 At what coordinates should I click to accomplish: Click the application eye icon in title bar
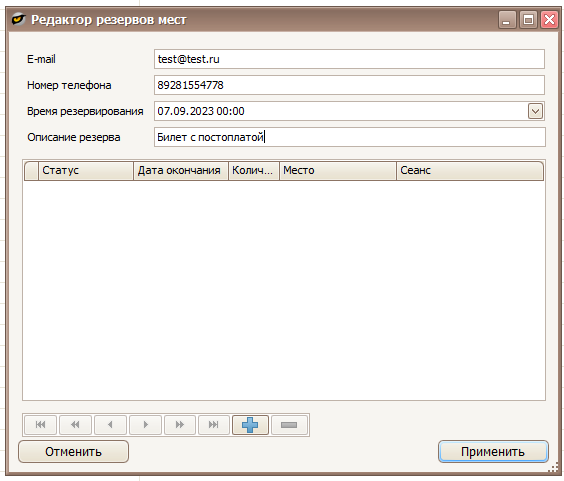tap(18, 19)
